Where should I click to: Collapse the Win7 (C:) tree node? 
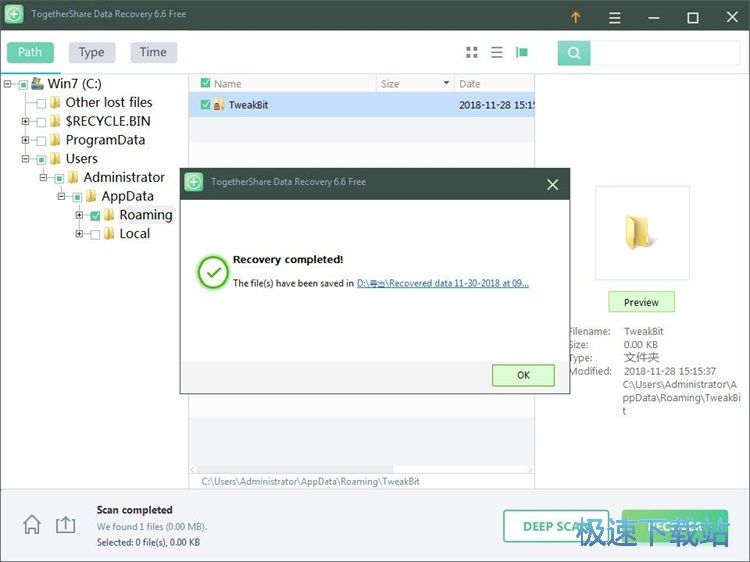pos(7,84)
